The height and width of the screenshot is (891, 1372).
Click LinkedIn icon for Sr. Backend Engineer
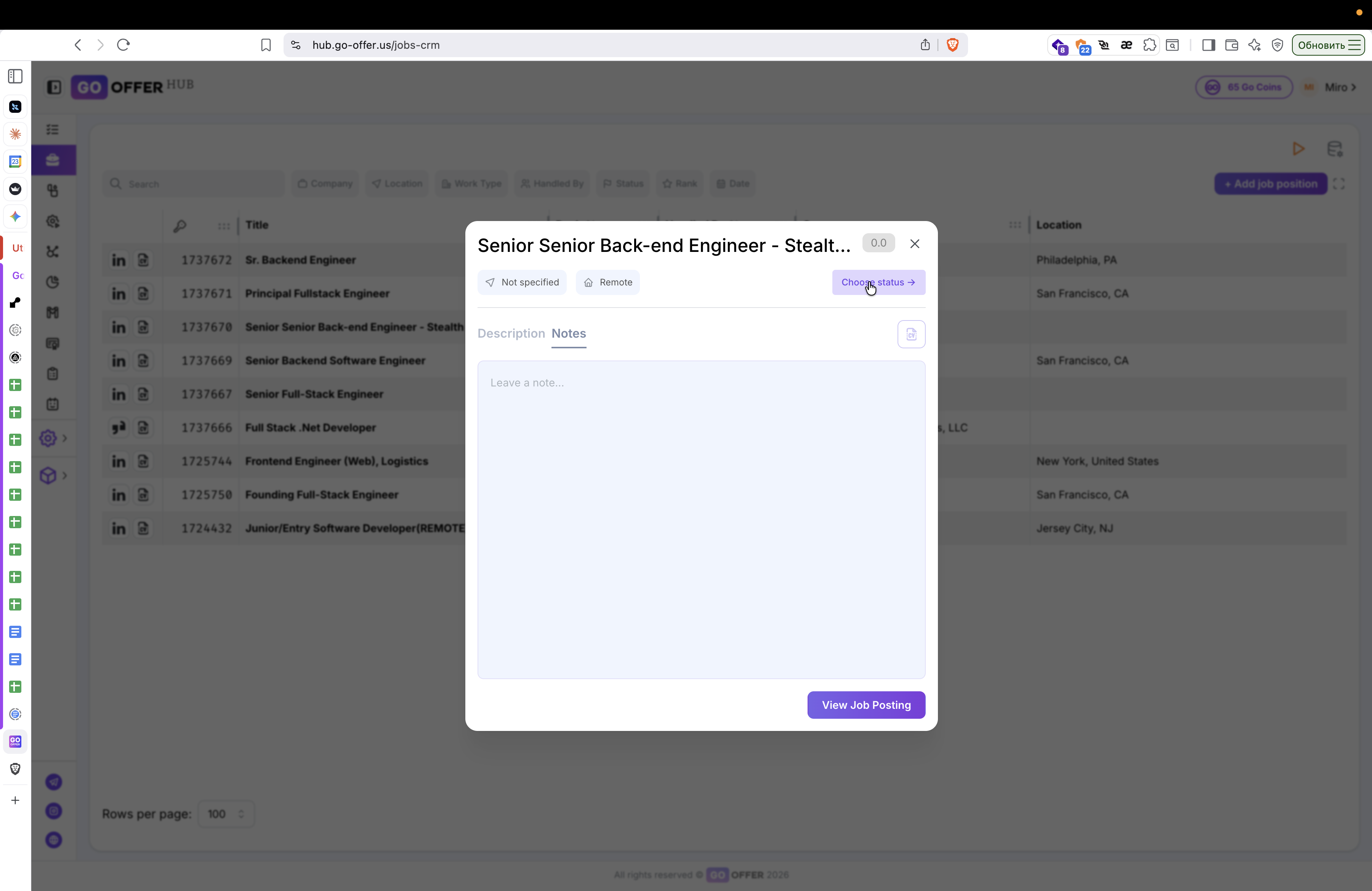(119, 260)
